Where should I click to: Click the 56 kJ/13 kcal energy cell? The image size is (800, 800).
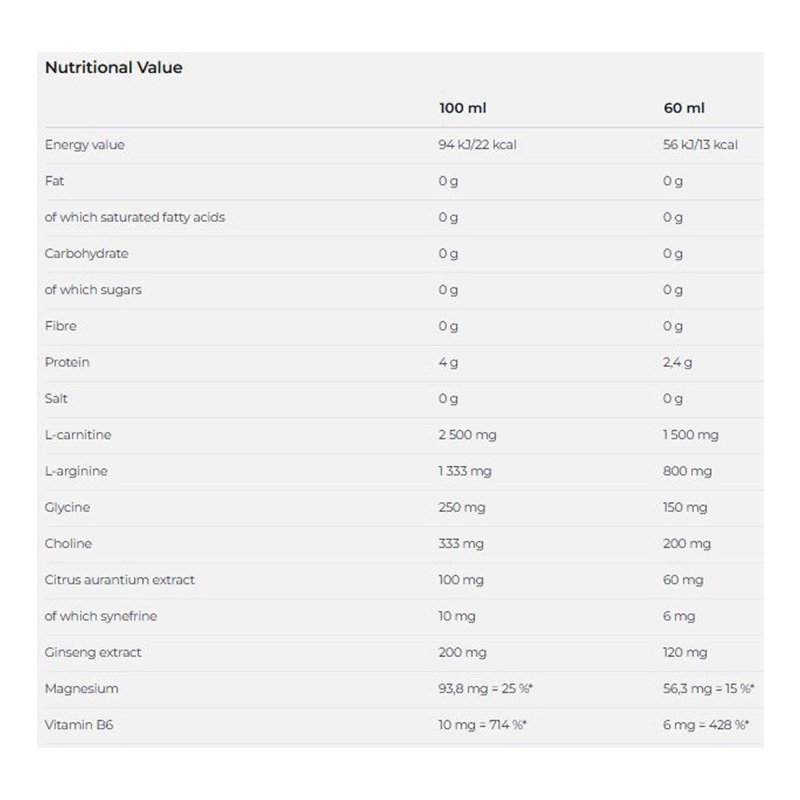click(700, 145)
